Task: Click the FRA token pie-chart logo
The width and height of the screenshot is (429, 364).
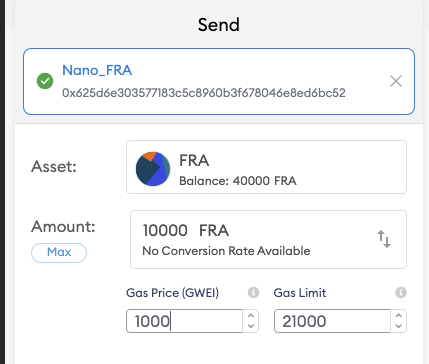Action: click(x=153, y=169)
